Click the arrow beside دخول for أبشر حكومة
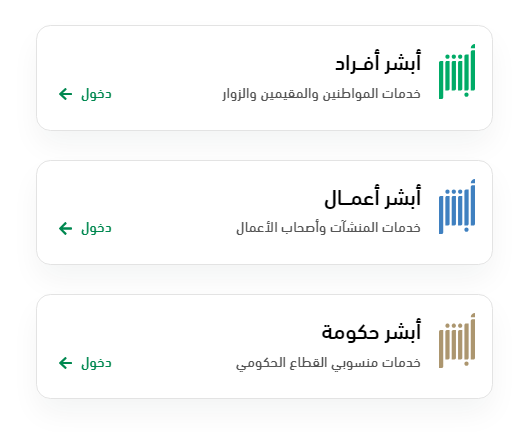The width and height of the screenshot is (513, 432). click(x=65, y=363)
